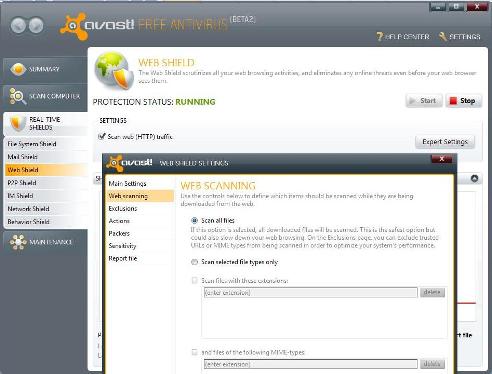This screenshot has width=492, height=374.
Task: Open Web scanning page in dialog
Action: click(x=140, y=196)
